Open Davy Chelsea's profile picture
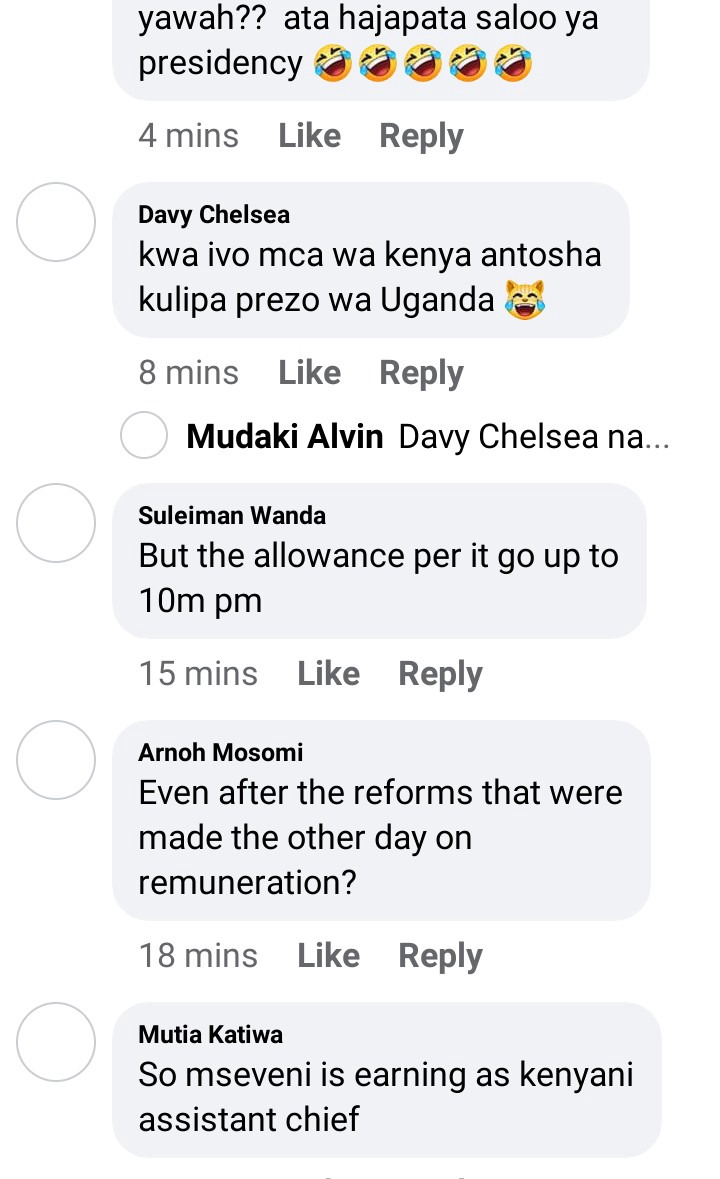720x1179 pixels. (56, 222)
